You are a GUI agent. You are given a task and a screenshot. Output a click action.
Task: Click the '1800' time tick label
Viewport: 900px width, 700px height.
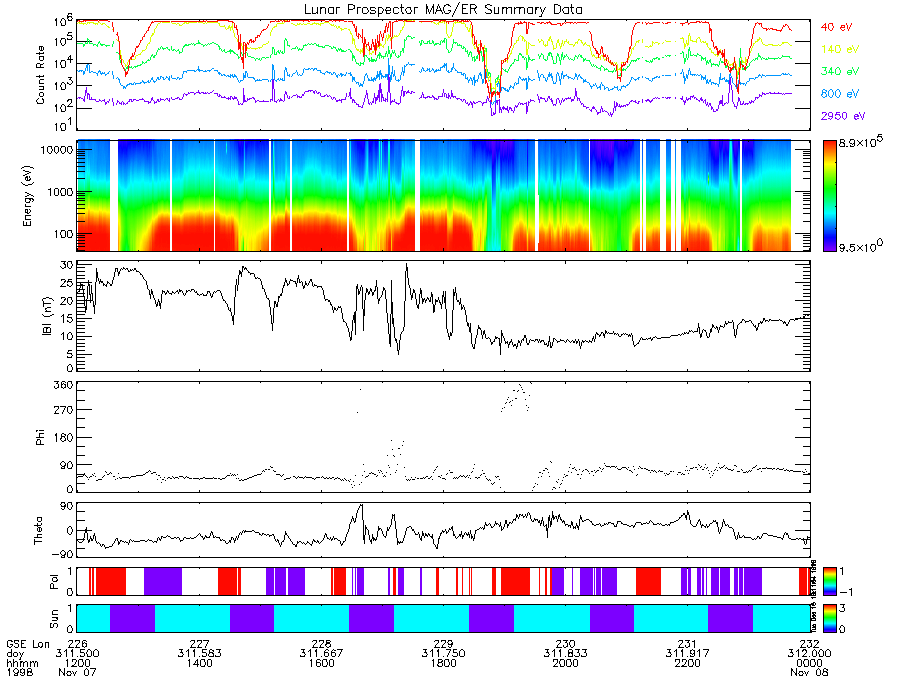pos(444,663)
